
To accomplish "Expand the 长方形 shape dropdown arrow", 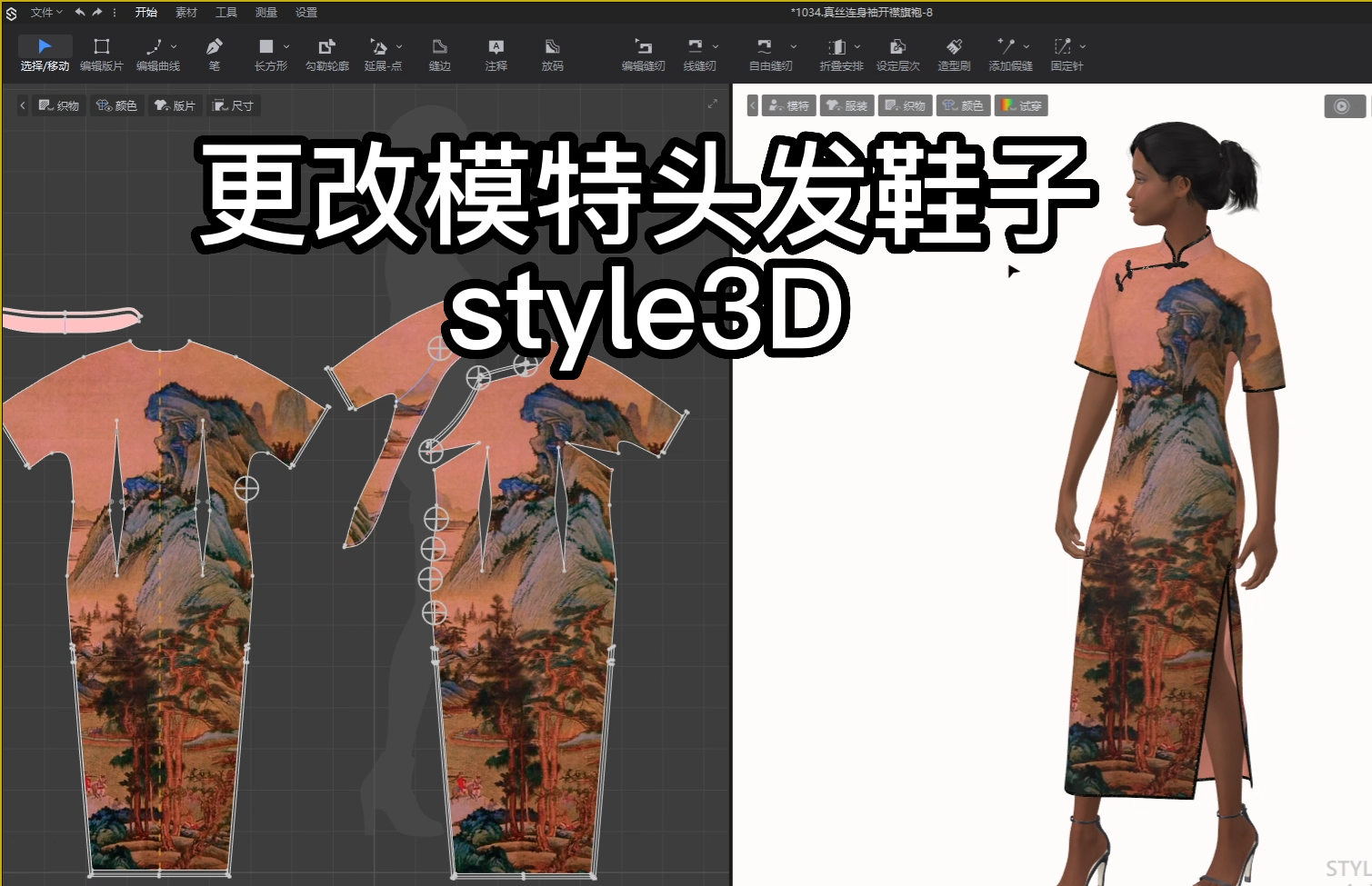I will pos(286,46).
